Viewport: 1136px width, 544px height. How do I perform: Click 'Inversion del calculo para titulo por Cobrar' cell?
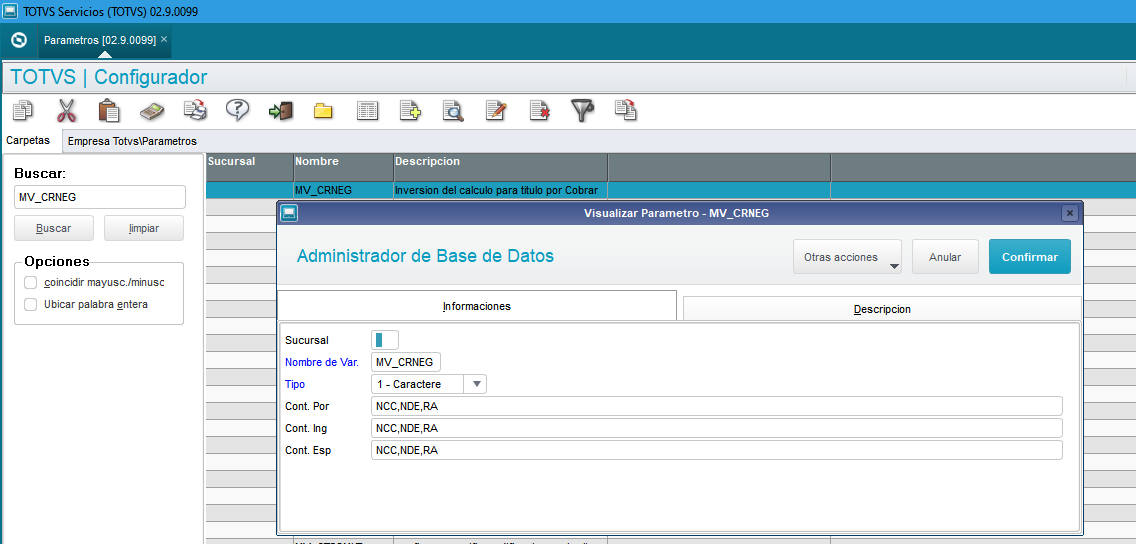click(501, 191)
